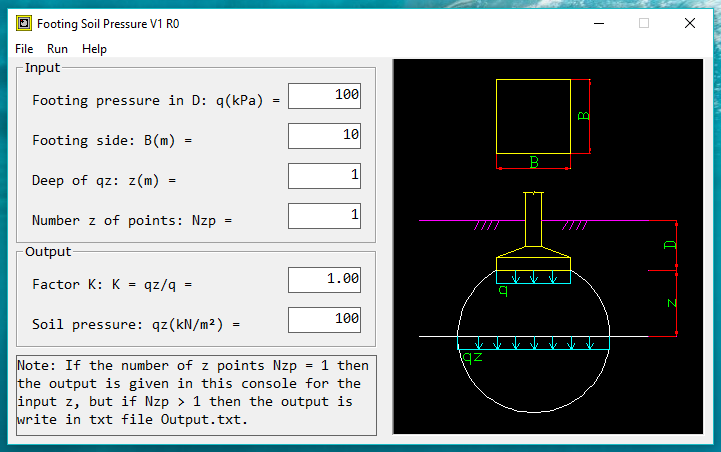Click the 'Input' group box heading
The height and width of the screenshot is (452, 721).
click(42, 68)
